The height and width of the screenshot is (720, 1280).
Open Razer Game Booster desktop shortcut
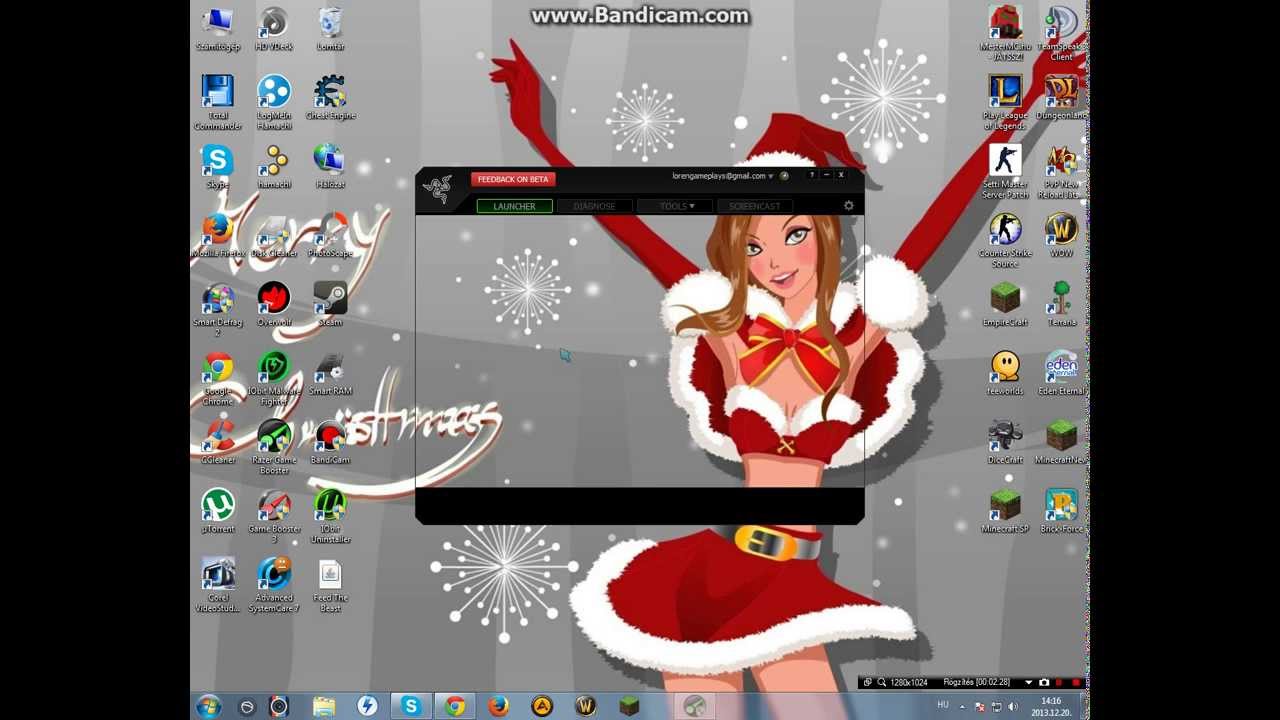click(x=274, y=448)
